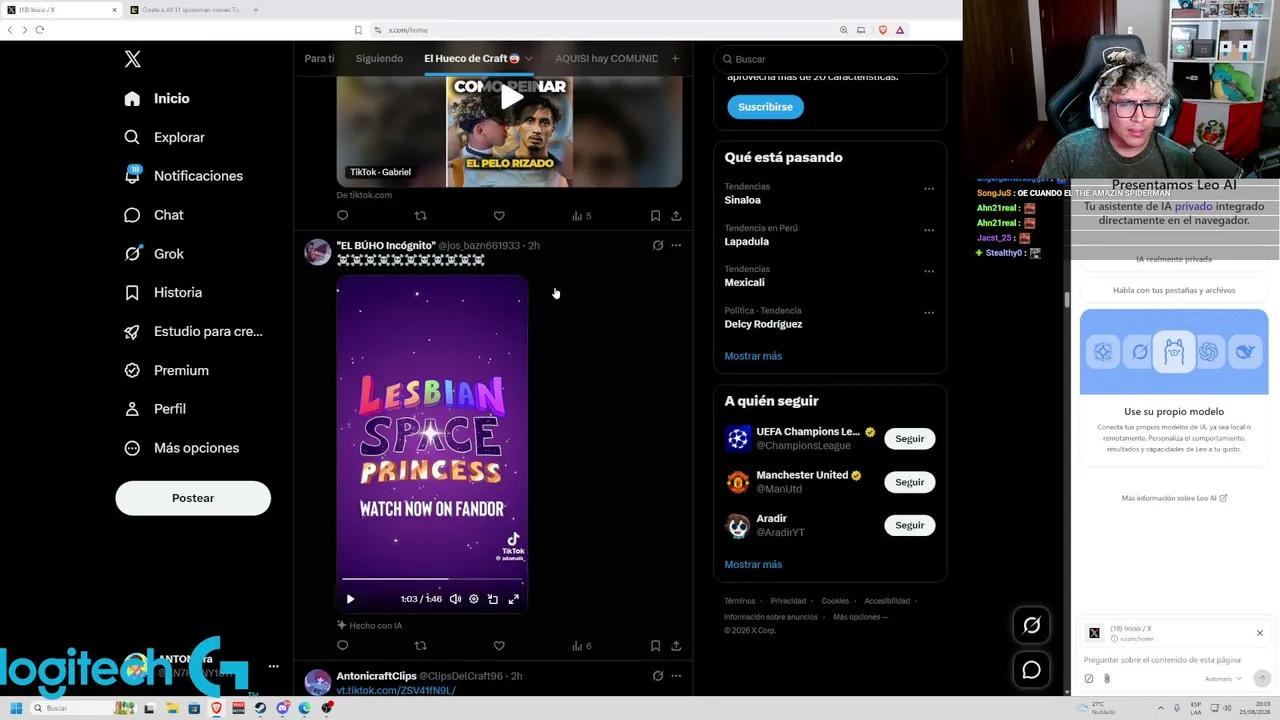Go to Perfil in the sidebar
Image resolution: width=1280 pixels, height=720 pixels.
[x=154, y=409]
